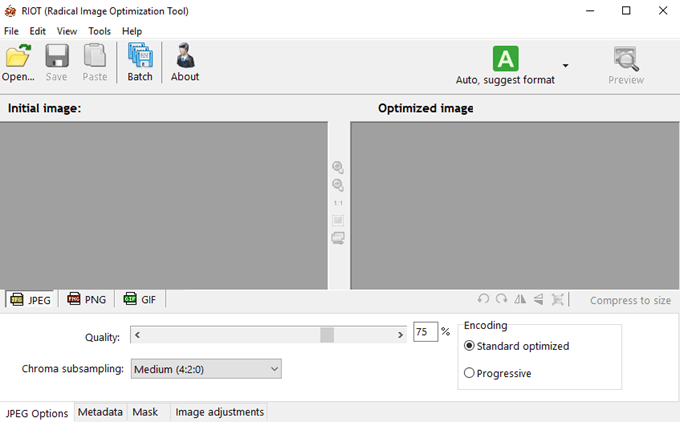Viewport: 680px width, 422px height.
Task: Click Compress to size button
Action: click(x=630, y=300)
